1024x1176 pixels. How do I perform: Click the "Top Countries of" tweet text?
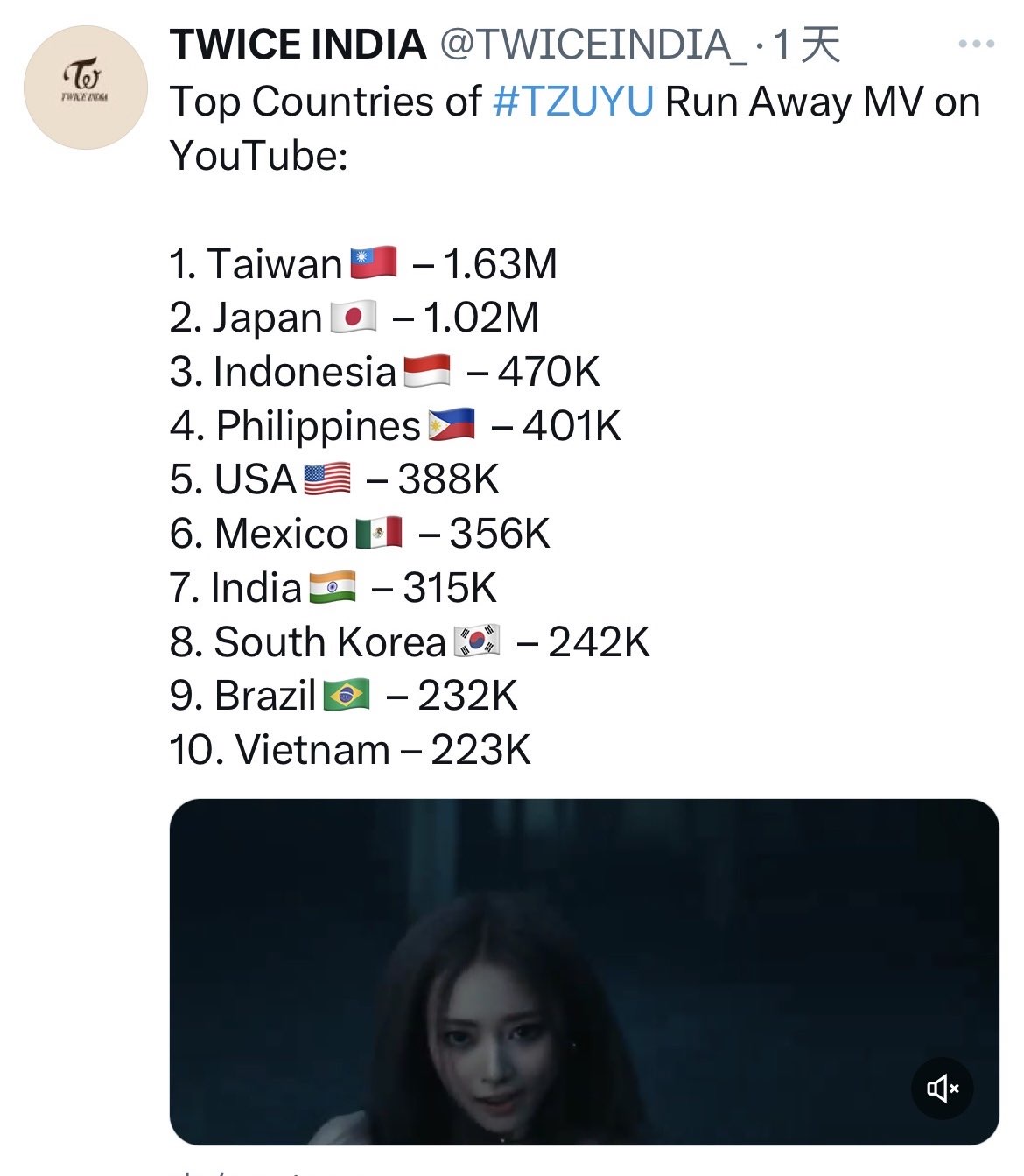pos(326,101)
